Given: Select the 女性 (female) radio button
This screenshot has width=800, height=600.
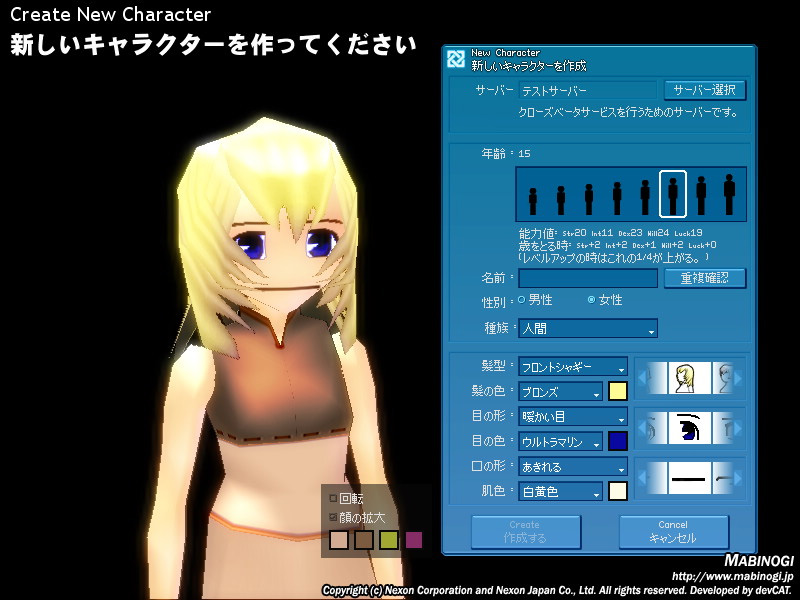Looking at the screenshot, I should 591,300.
